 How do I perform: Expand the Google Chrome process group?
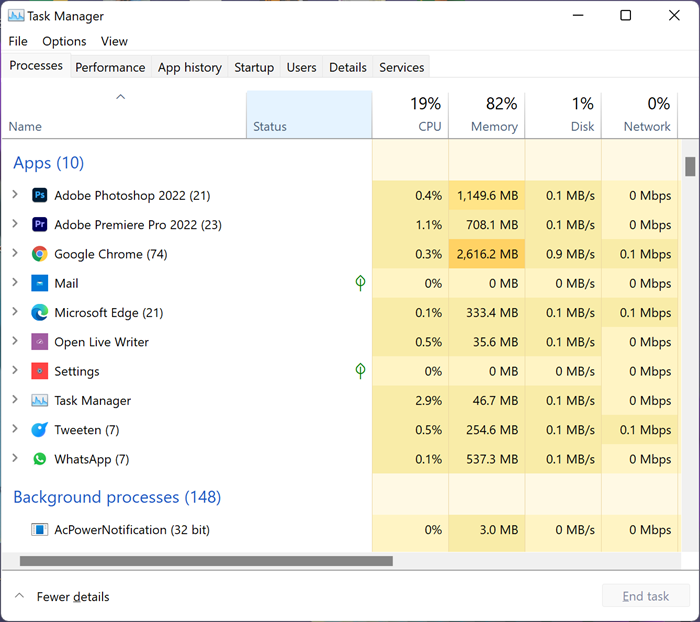(x=15, y=253)
